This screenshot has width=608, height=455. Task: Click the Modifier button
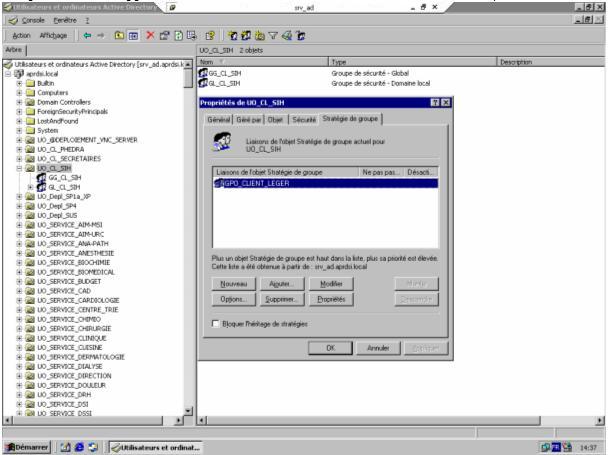(331, 284)
